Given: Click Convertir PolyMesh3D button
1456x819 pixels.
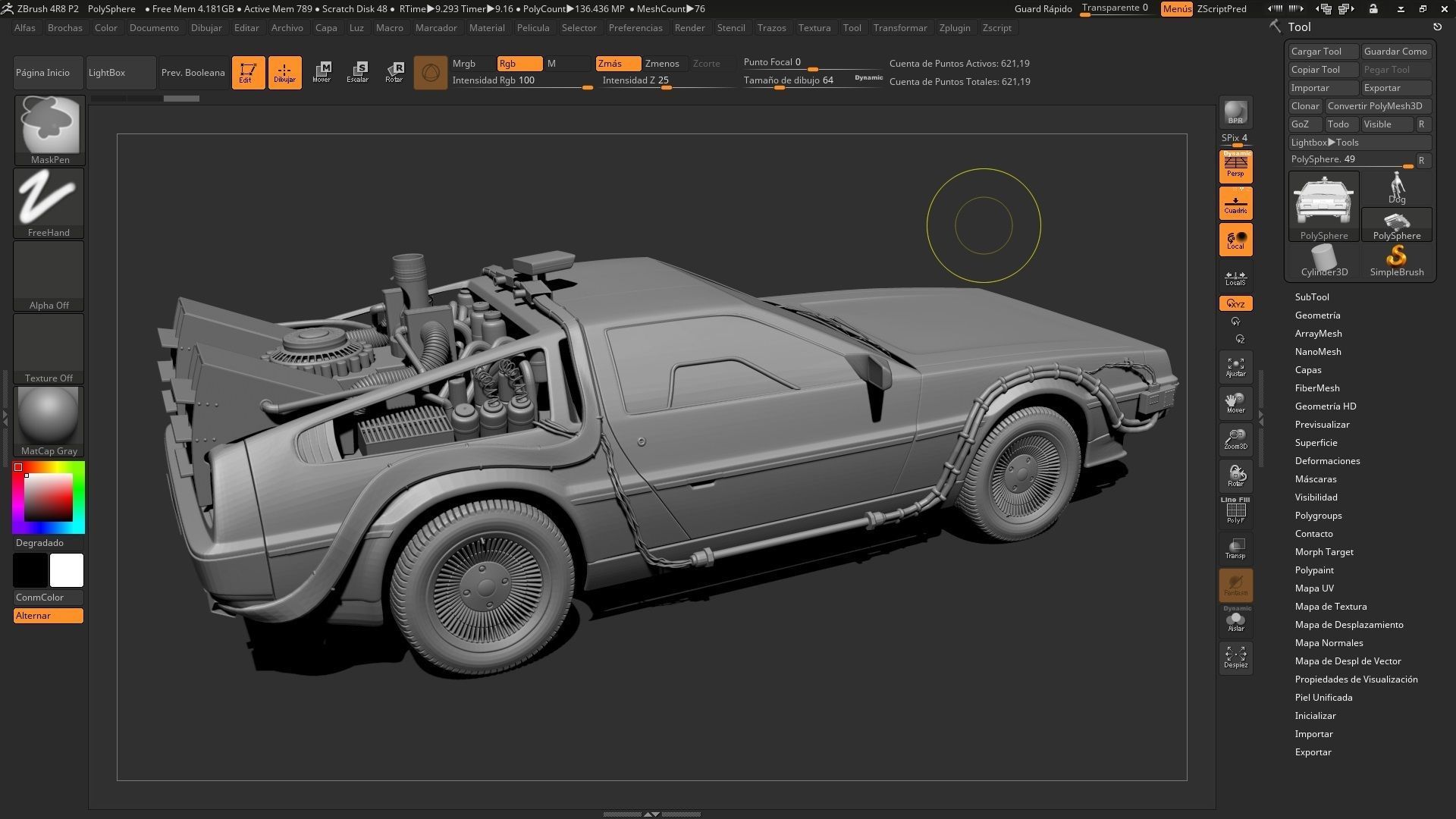Looking at the screenshot, I should coord(1379,106).
